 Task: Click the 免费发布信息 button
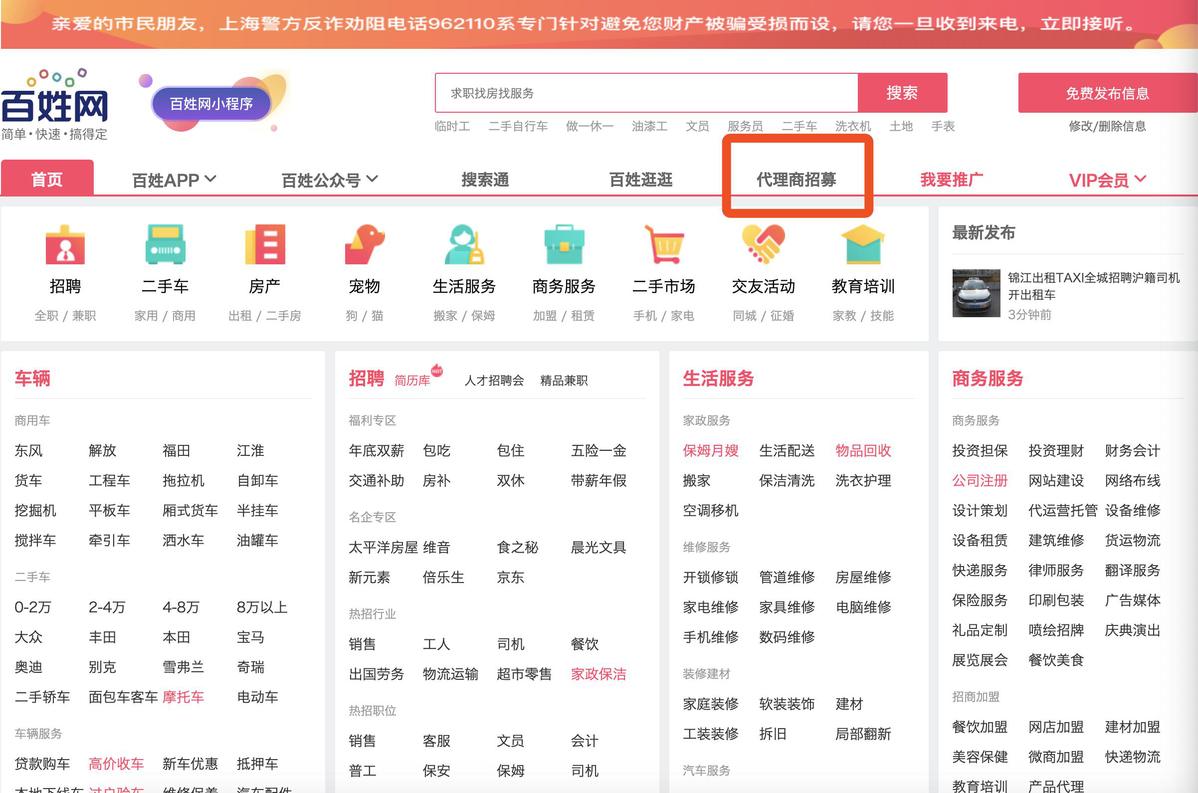1107,93
